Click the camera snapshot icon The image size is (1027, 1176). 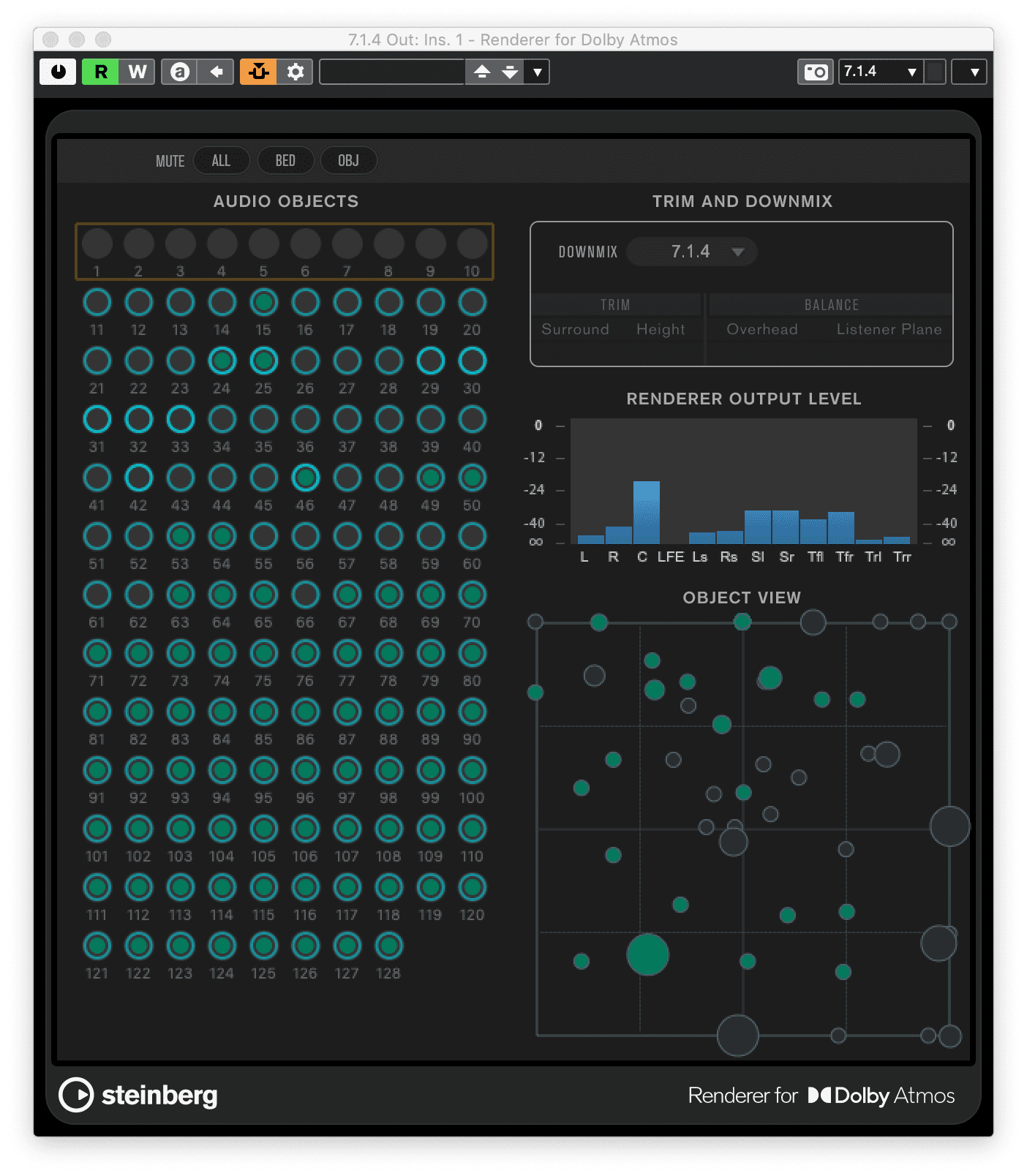[x=816, y=72]
